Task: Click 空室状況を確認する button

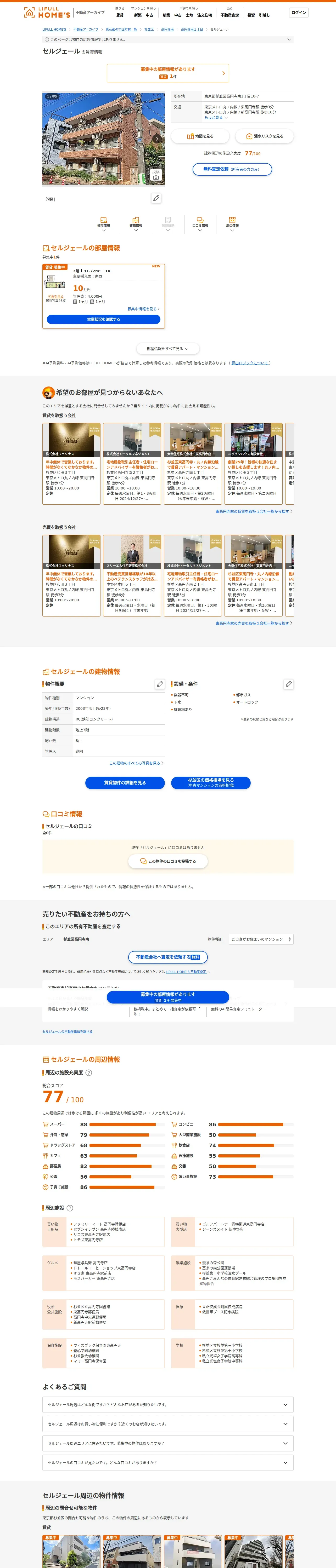Action: (x=104, y=319)
